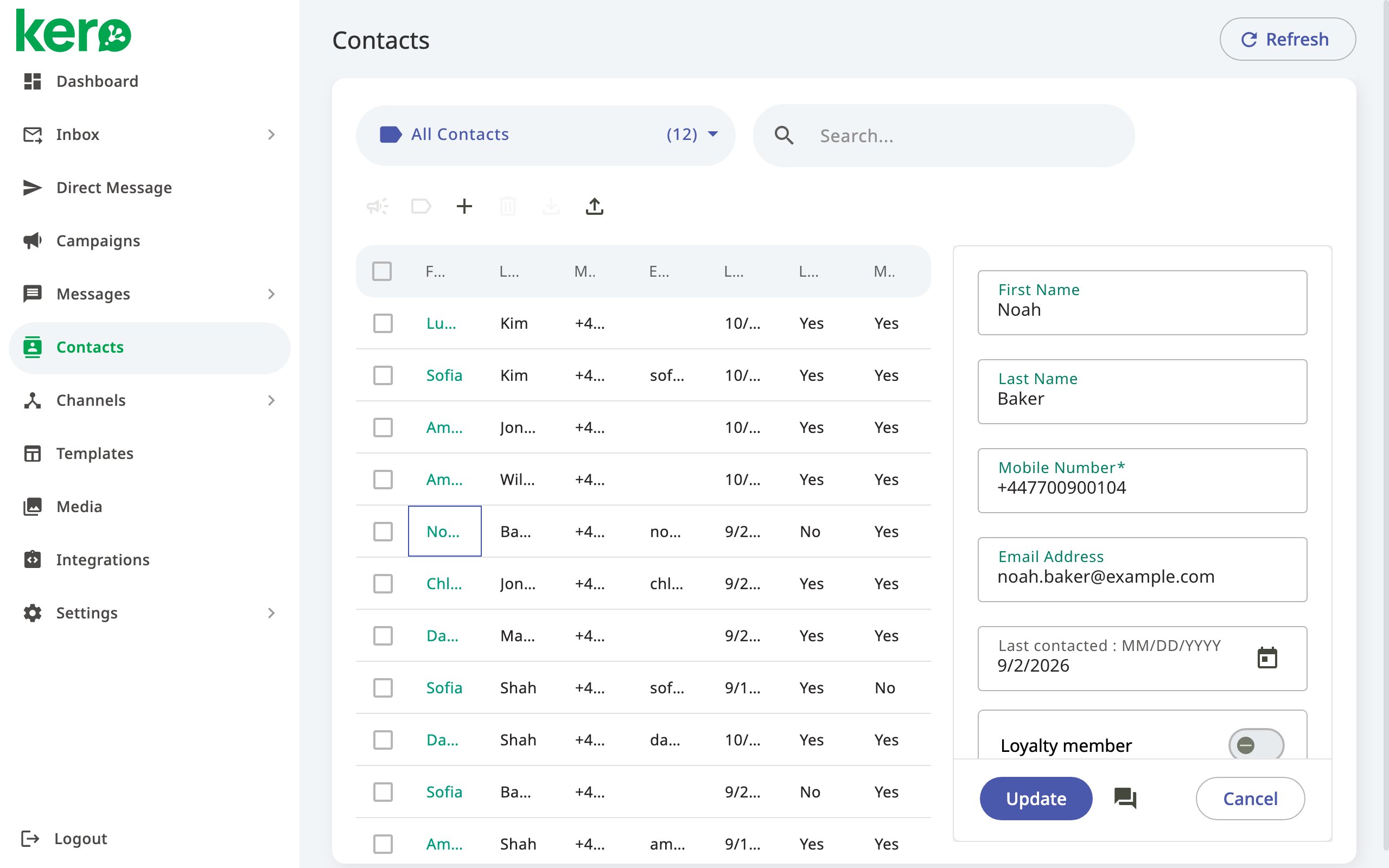Click the 'No...' first name cell
Screen dimensions: 1389x868
tap(444, 531)
